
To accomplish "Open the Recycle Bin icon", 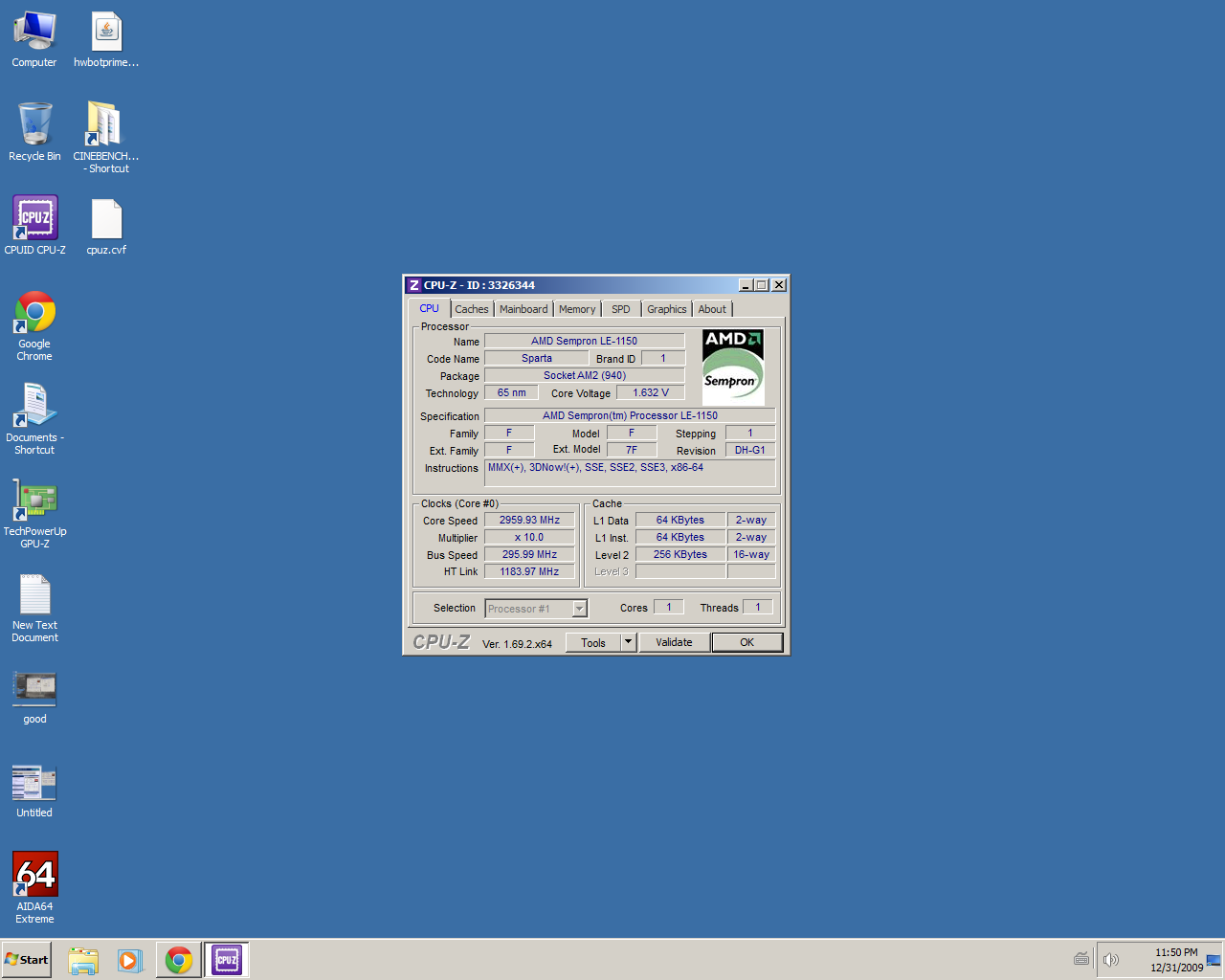I will (x=34, y=133).
